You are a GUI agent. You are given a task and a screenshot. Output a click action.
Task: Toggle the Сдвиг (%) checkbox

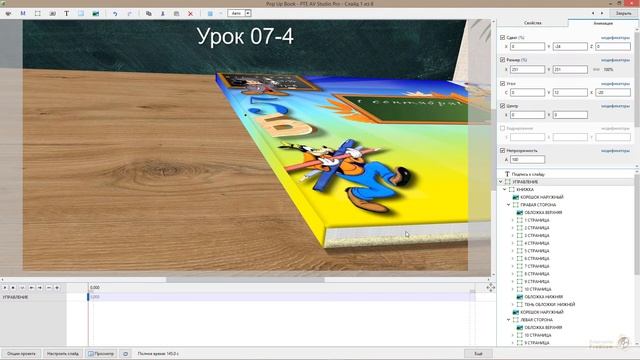click(x=502, y=38)
